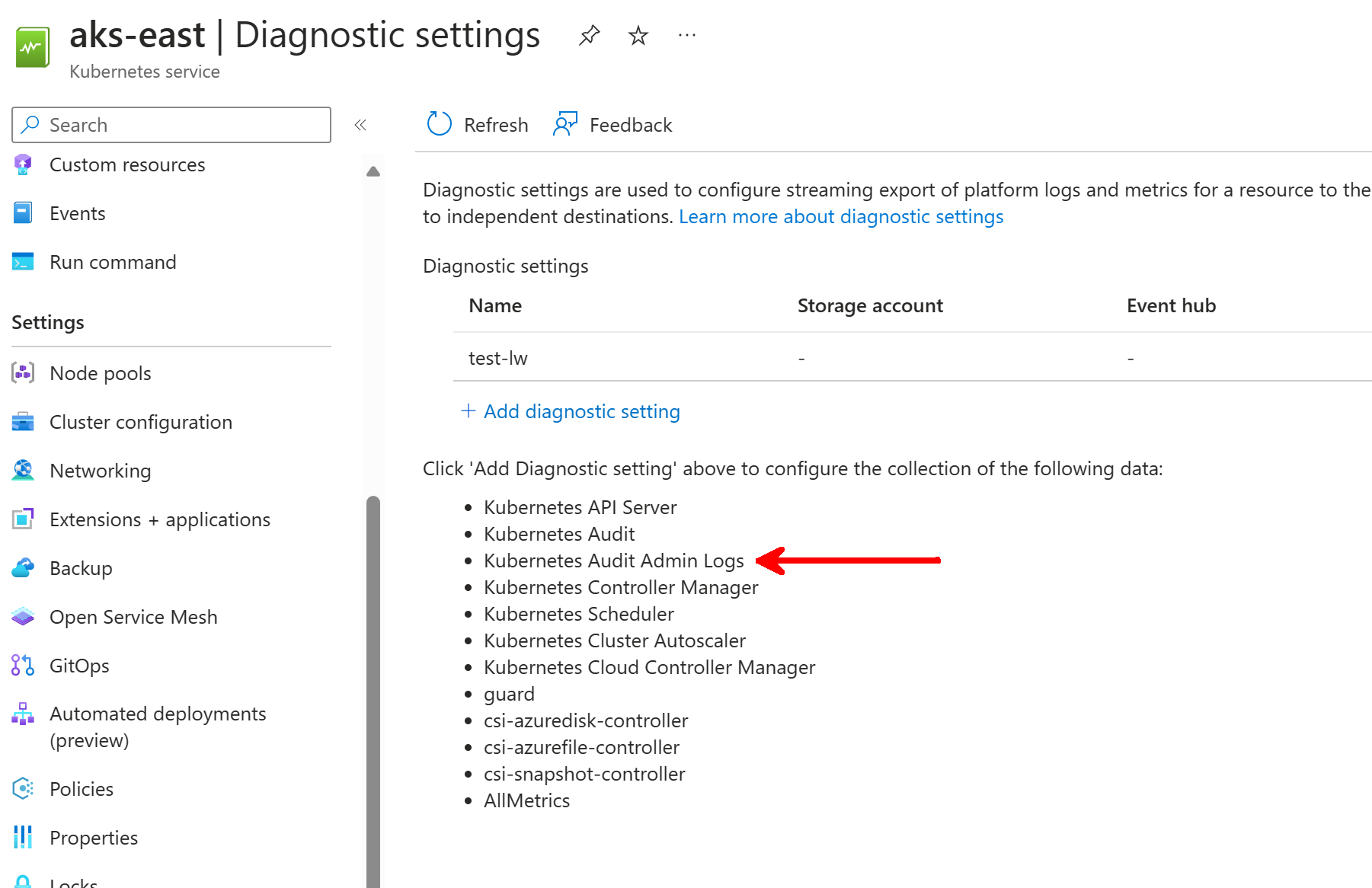The image size is (1372, 888).
Task: Click inside the Search field
Action: point(171,124)
